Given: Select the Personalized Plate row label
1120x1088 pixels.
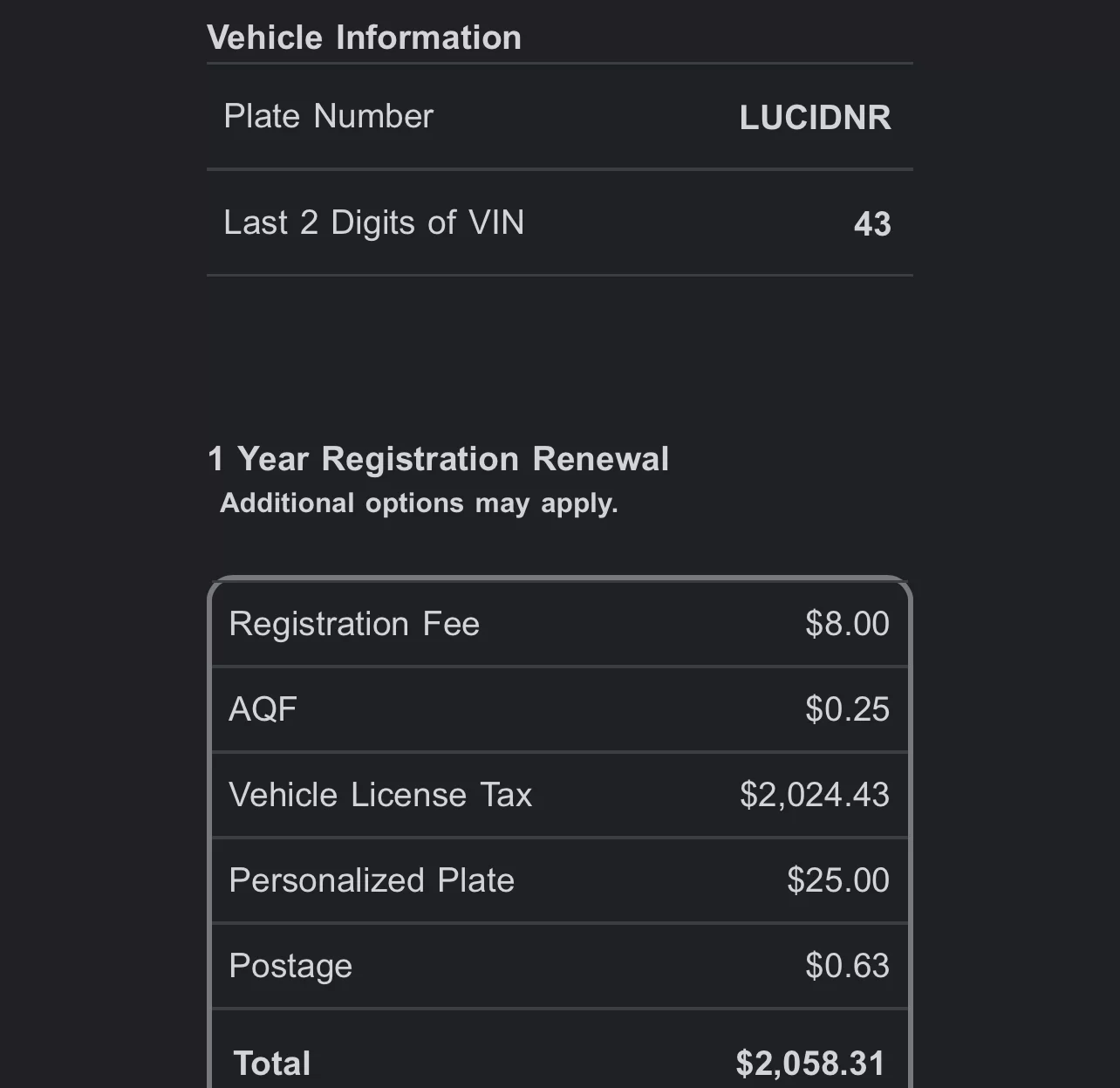Looking at the screenshot, I should (x=372, y=880).
